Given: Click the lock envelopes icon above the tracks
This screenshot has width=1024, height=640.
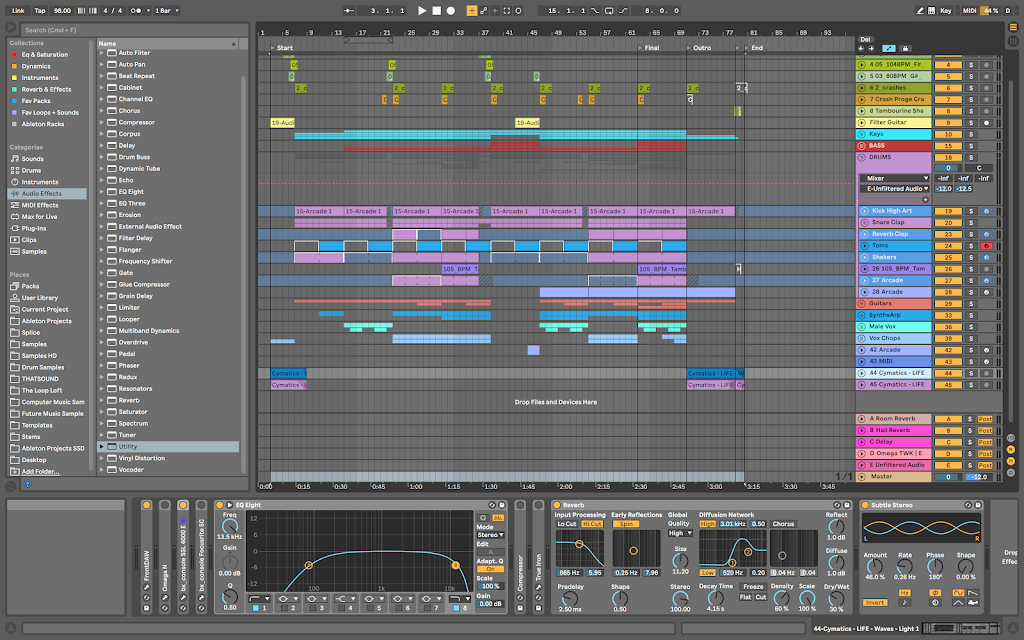Looking at the screenshot, I should [904, 48].
